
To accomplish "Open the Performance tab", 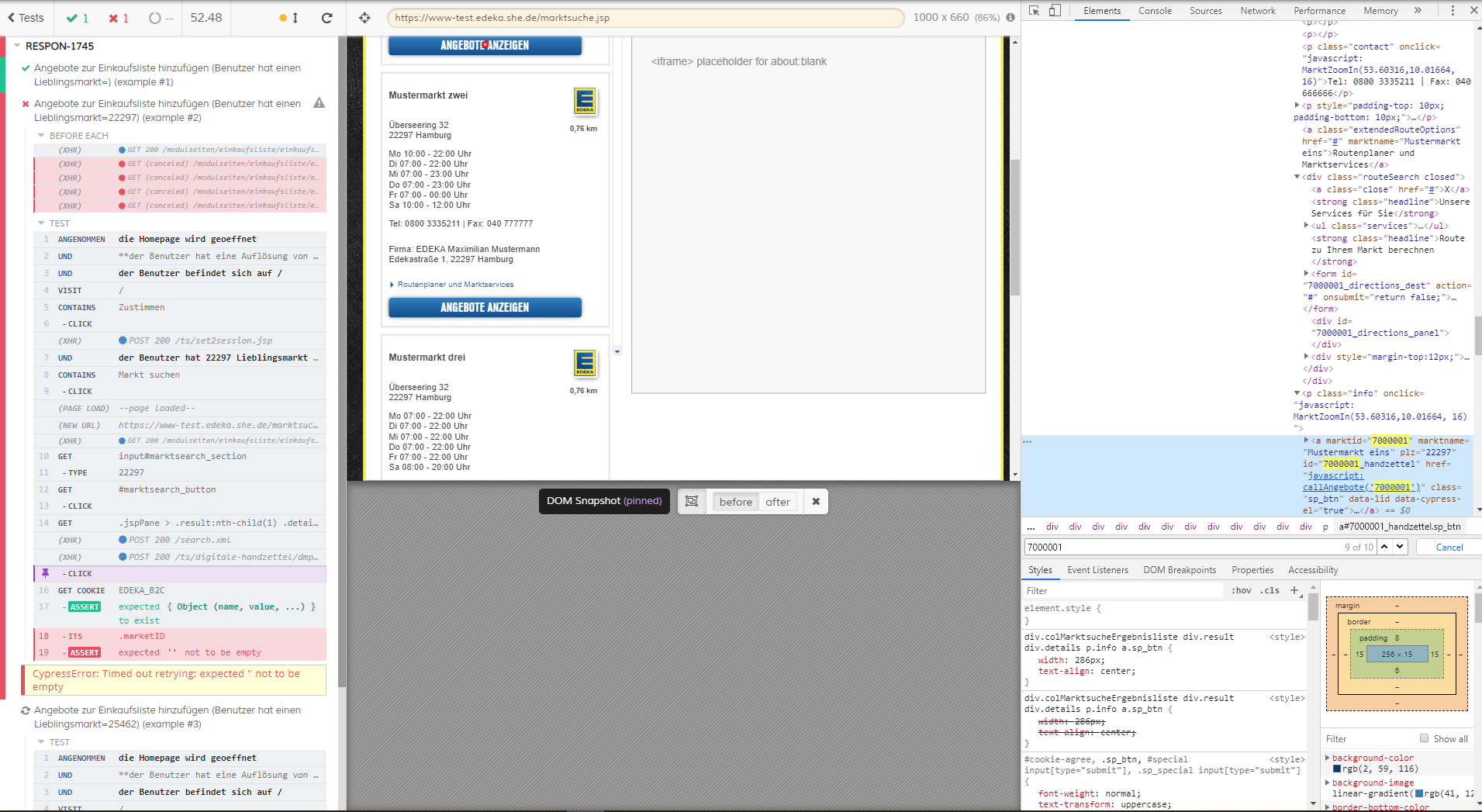I will click(x=1319, y=11).
